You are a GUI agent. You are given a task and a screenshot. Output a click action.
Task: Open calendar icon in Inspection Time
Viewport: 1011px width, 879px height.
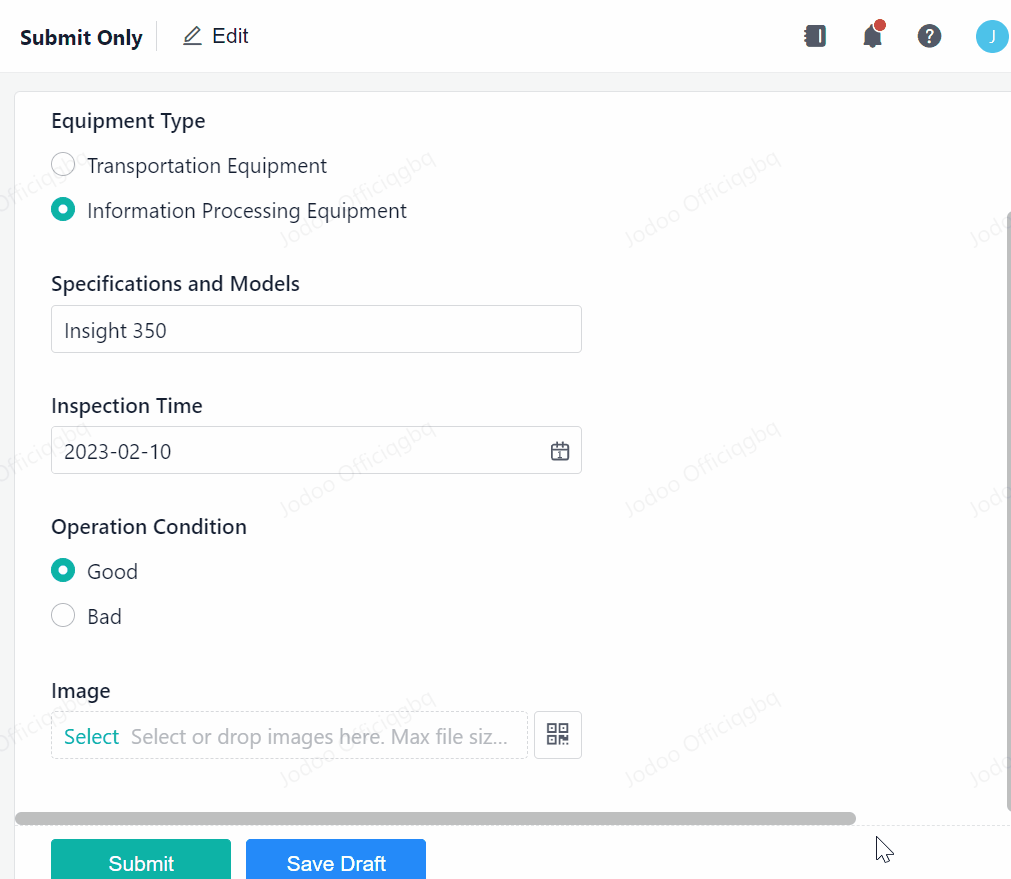[560, 451]
